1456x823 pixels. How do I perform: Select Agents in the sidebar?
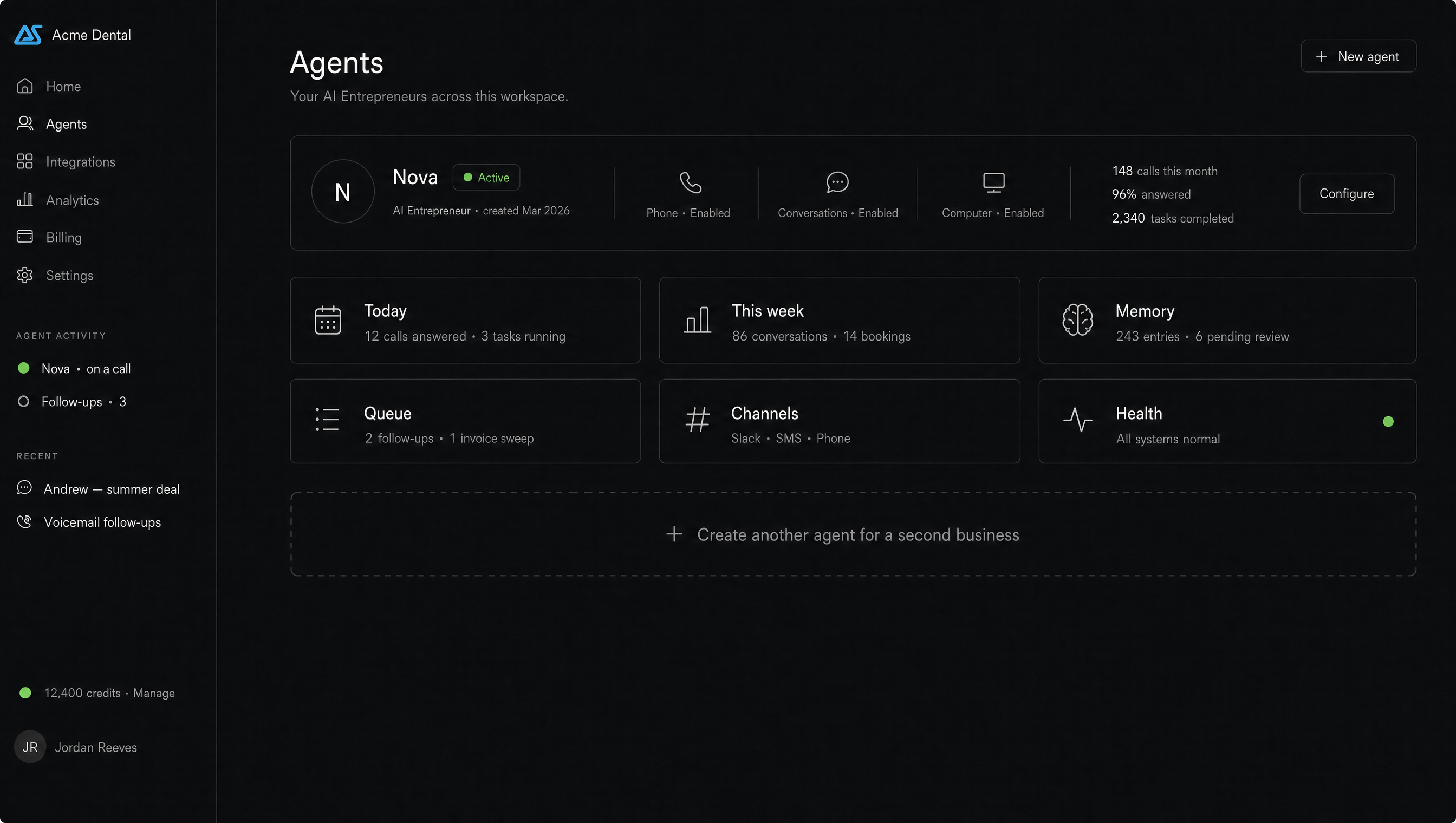coord(66,125)
